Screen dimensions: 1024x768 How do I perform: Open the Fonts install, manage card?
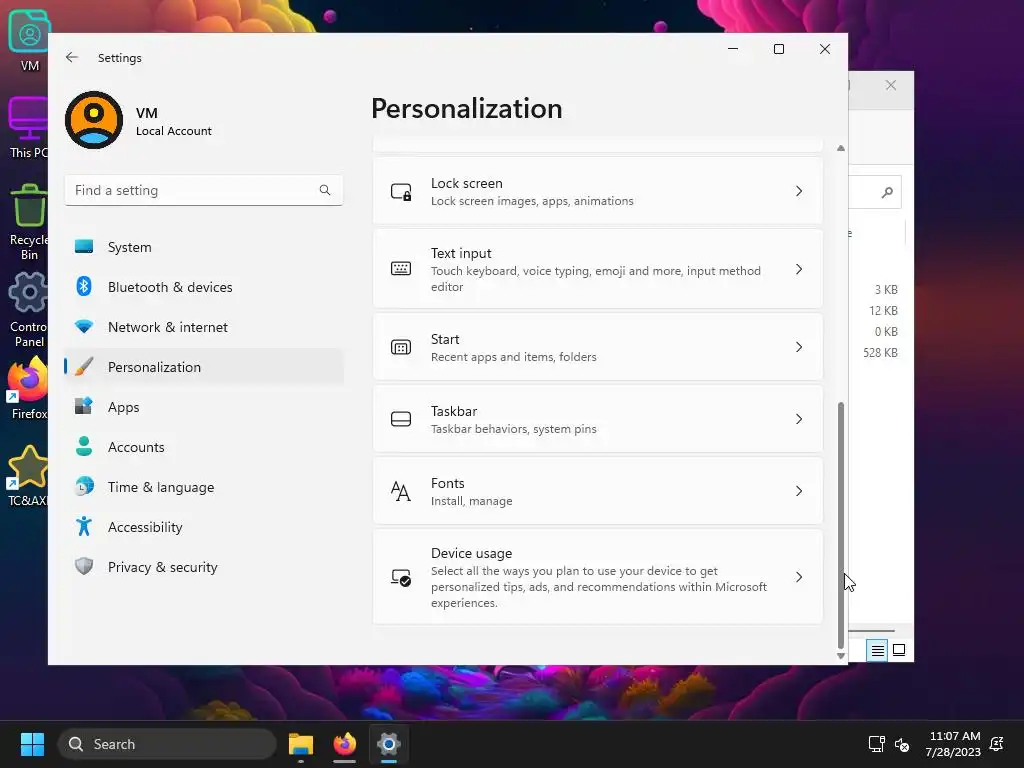598,491
